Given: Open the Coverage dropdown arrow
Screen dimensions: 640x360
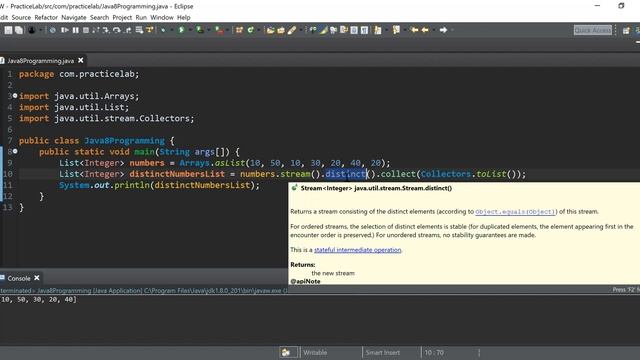Looking at the screenshot, I should pyautogui.click(x=208, y=30).
